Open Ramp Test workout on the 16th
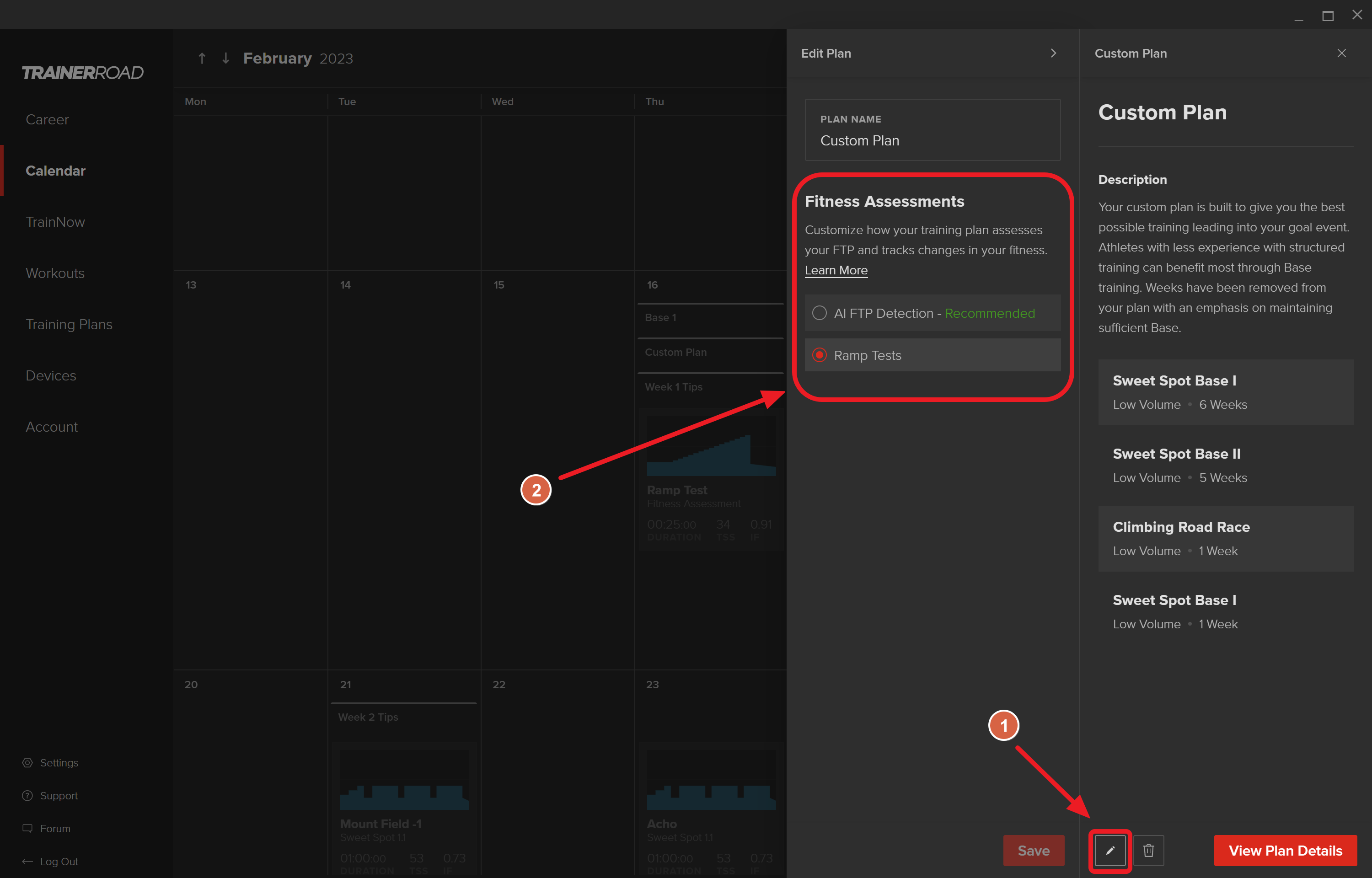 711,479
